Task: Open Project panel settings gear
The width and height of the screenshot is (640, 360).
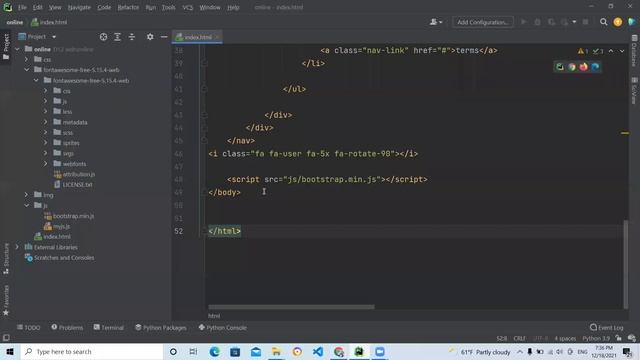Action: 150,37
